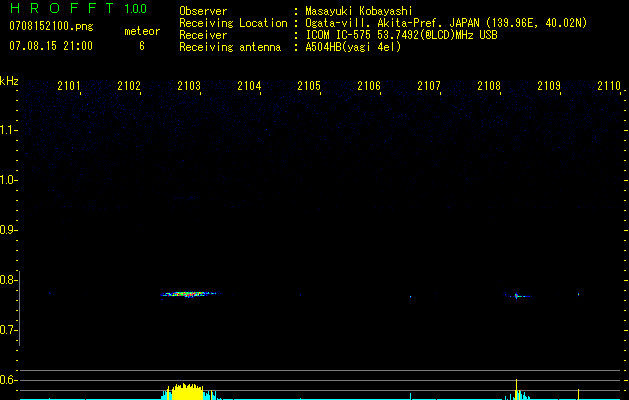Click the faint echo dot after 2109

click(x=578, y=294)
